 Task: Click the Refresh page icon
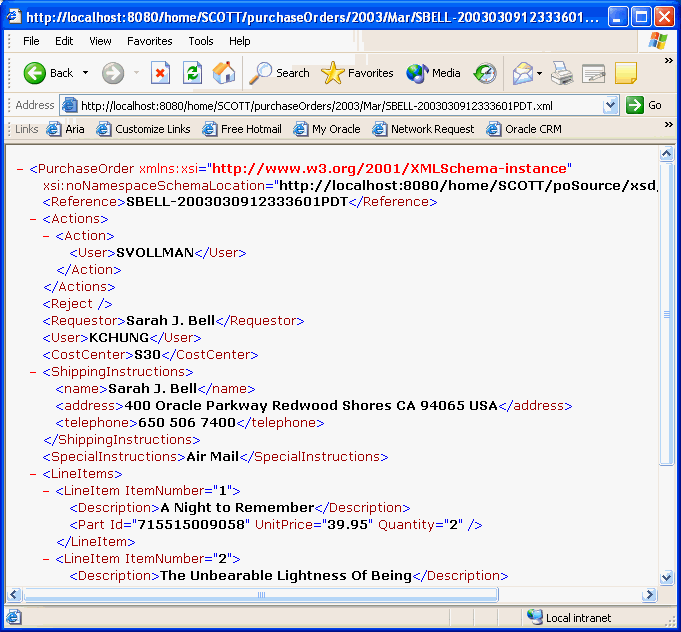coord(192,73)
